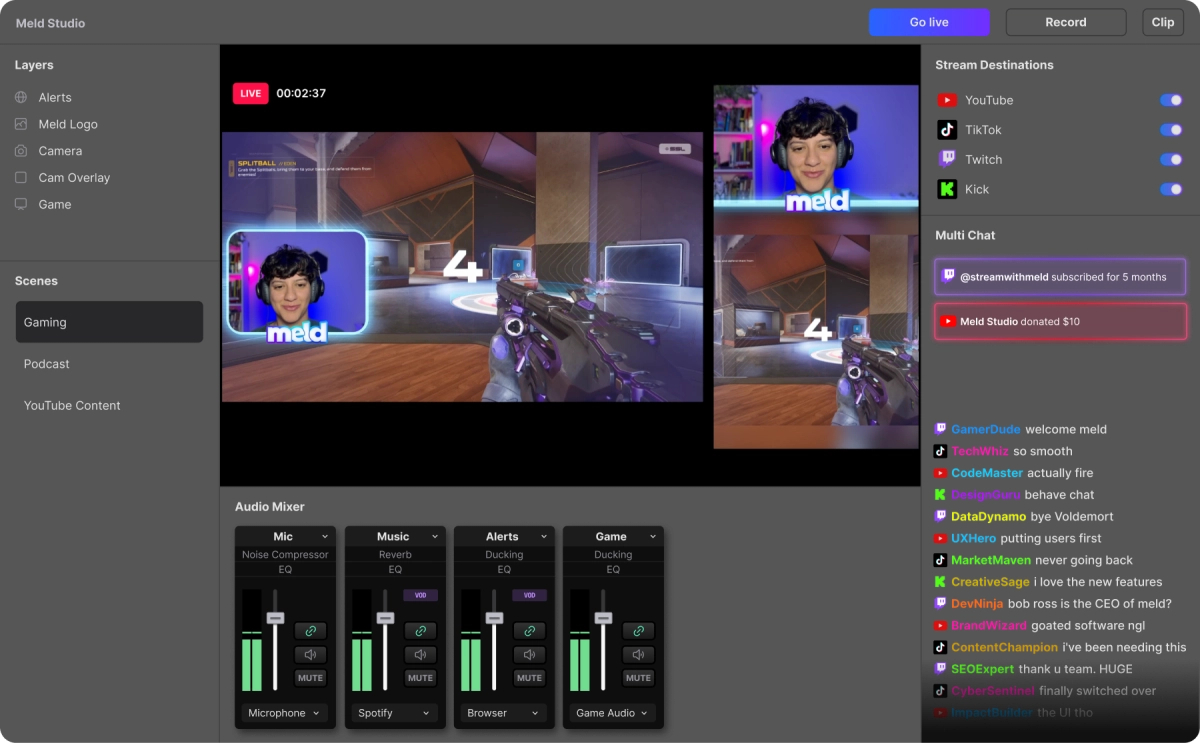Select the Gaming scene
Image resolution: width=1200 pixels, height=743 pixels.
tap(109, 322)
